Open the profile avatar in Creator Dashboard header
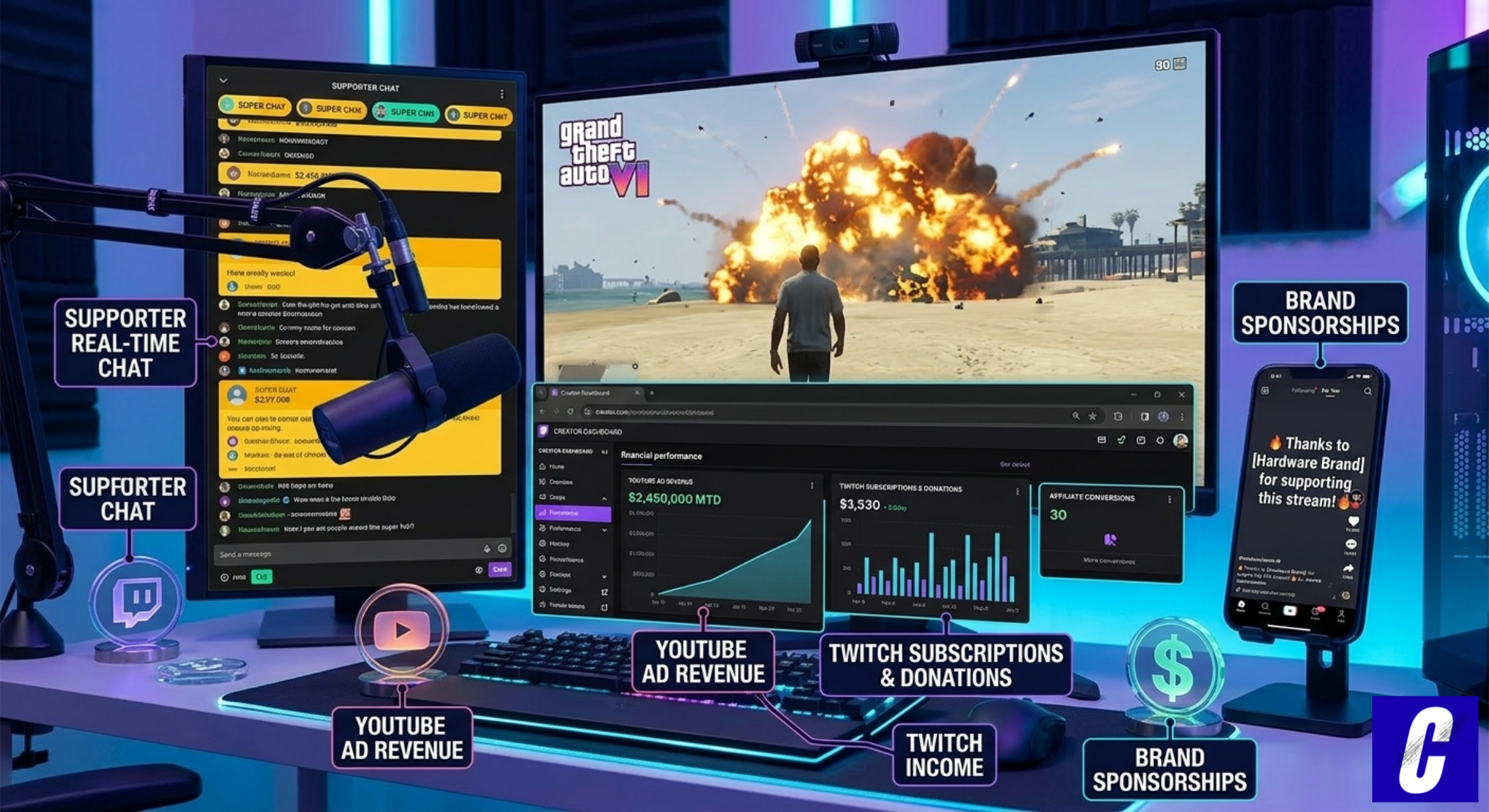Viewport: 1489px width, 812px height. [x=1180, y=441]
